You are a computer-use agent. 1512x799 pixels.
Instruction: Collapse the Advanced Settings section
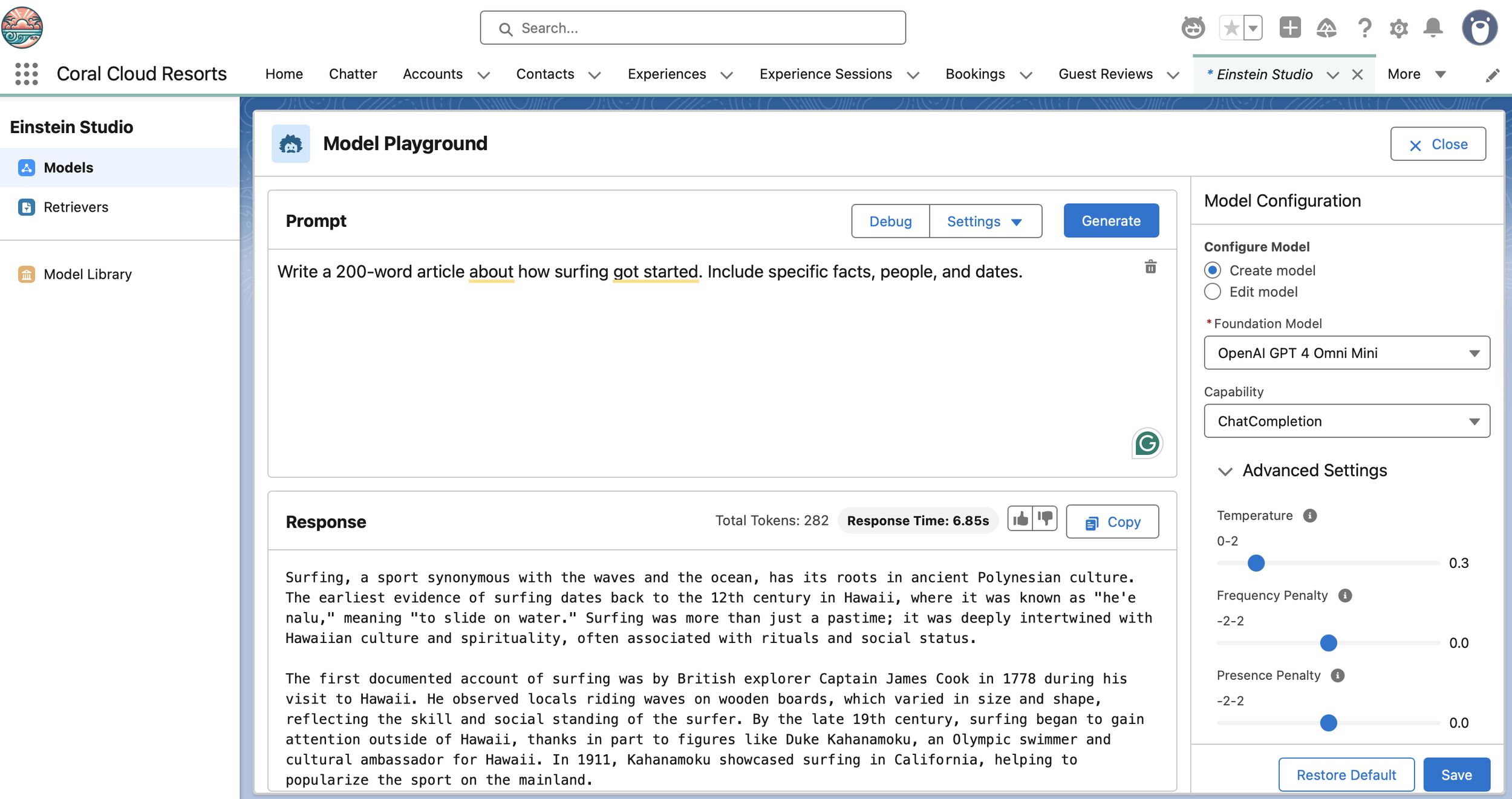(1225, 471)
